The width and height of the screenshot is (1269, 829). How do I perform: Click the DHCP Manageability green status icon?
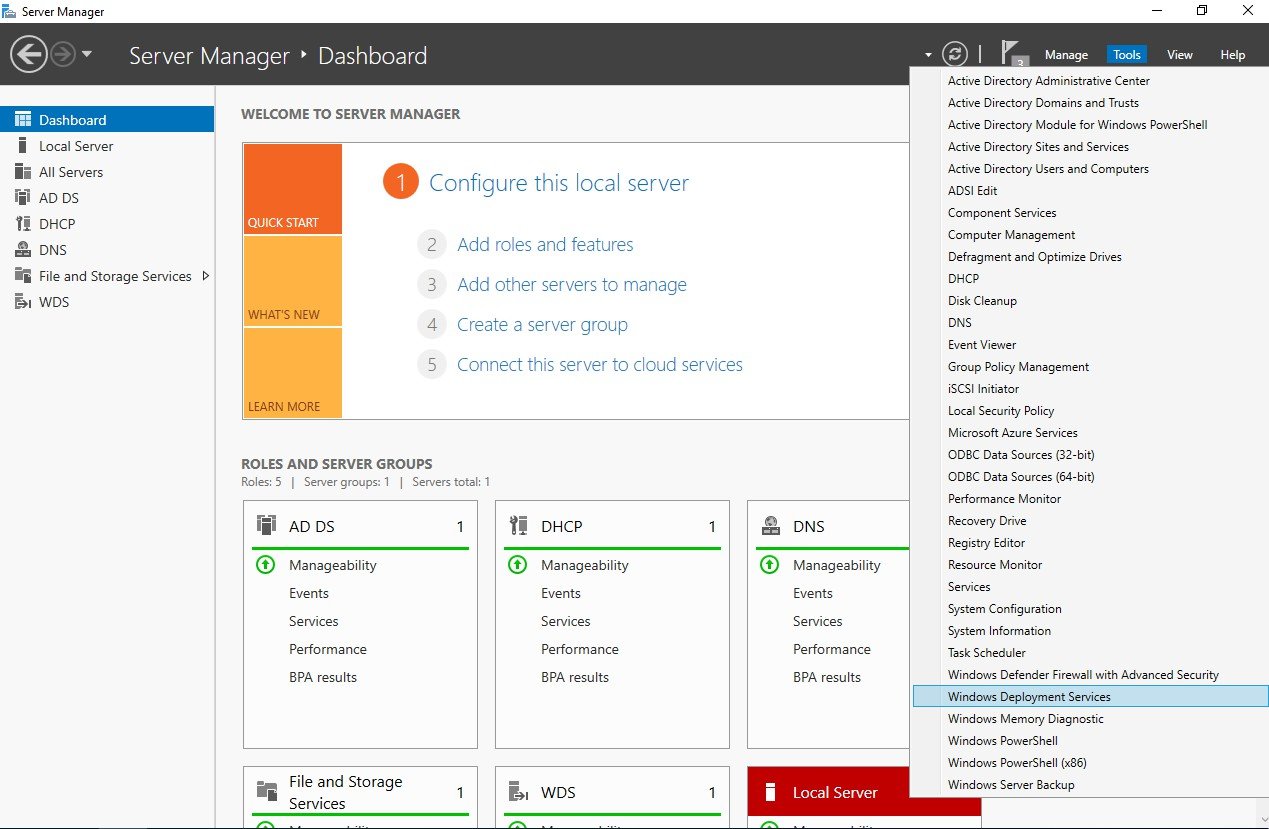point(517,565)
